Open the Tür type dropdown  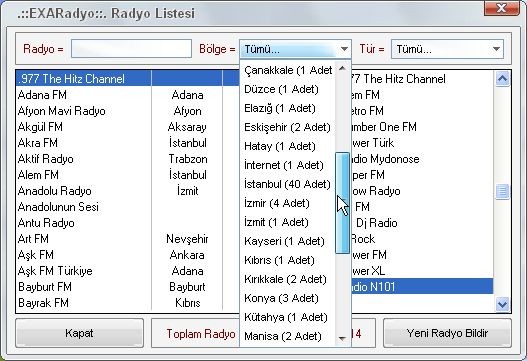pos(447,49)
